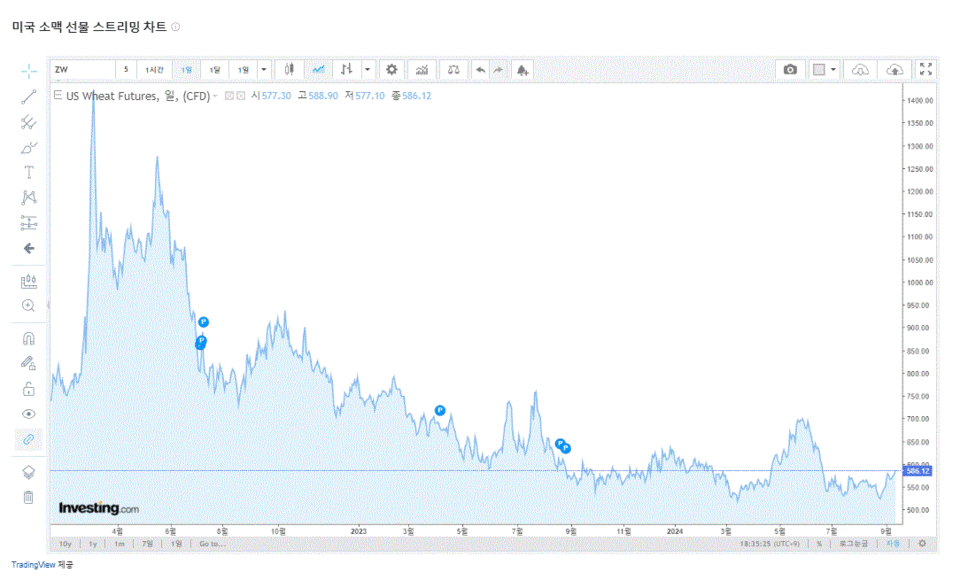Select the 1시간 interval tab
The image size is (960, 580).
154,69
